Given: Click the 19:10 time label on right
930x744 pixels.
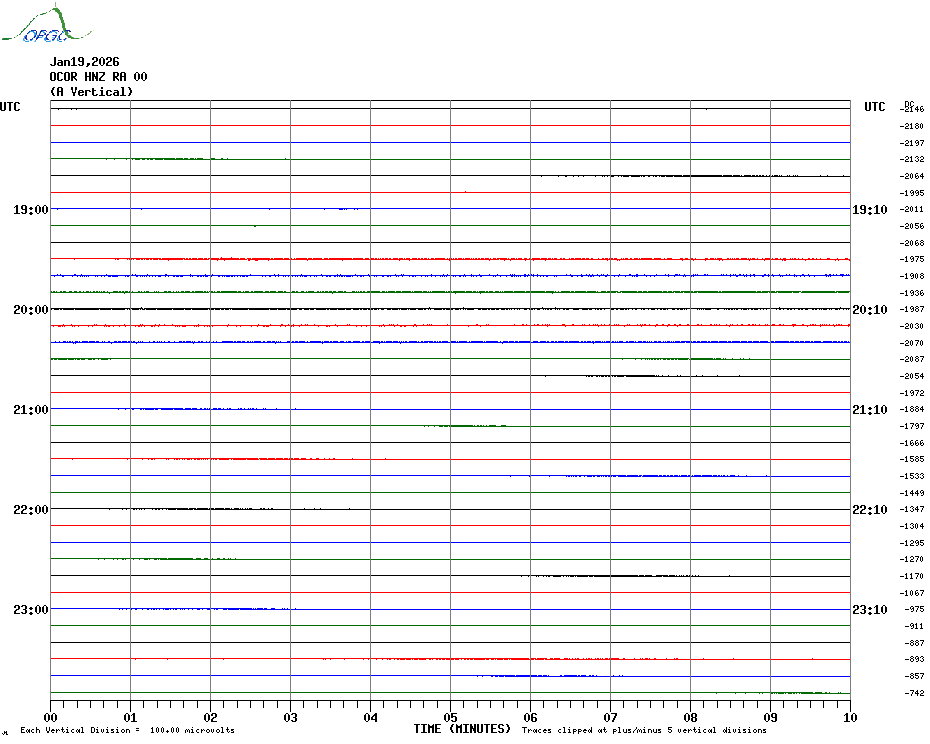Looking at the screenshot, I should coord(869,210).
